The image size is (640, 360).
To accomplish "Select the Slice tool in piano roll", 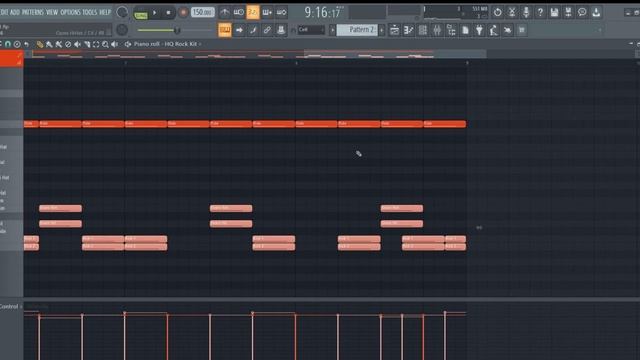I will (87, 44).
